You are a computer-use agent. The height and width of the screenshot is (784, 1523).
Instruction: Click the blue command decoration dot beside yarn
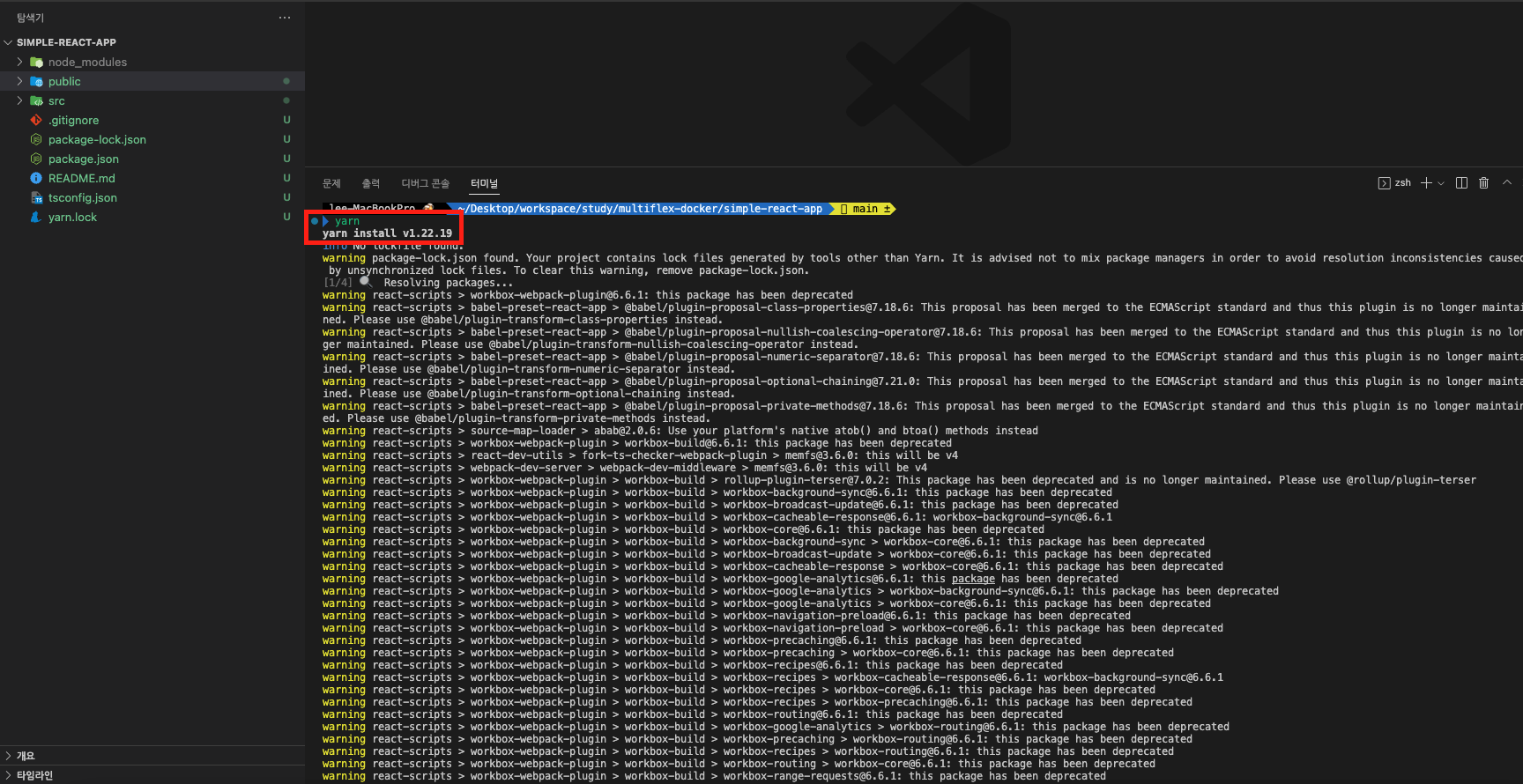(x=314, y=221)
